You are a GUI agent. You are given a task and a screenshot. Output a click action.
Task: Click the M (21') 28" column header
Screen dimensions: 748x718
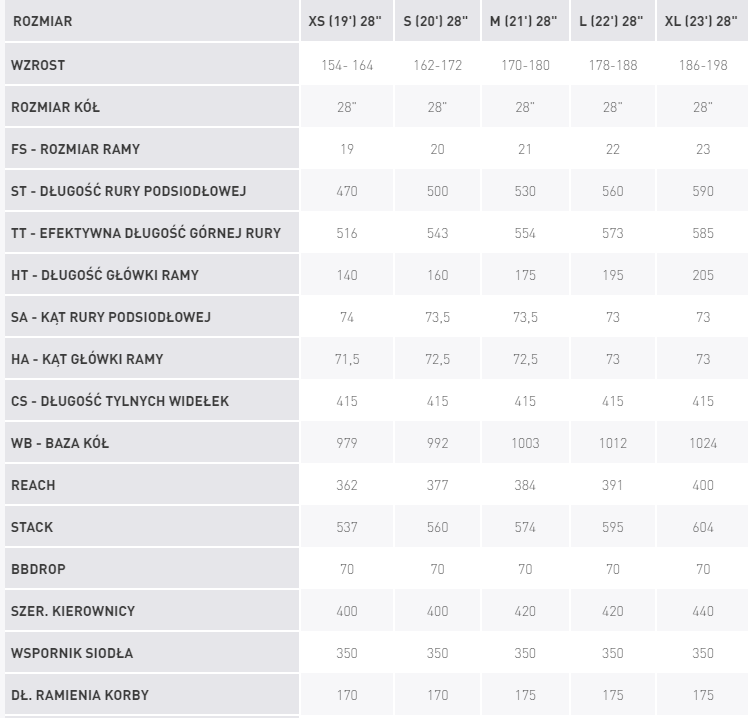pyautogui.click(x=526, y=21)
